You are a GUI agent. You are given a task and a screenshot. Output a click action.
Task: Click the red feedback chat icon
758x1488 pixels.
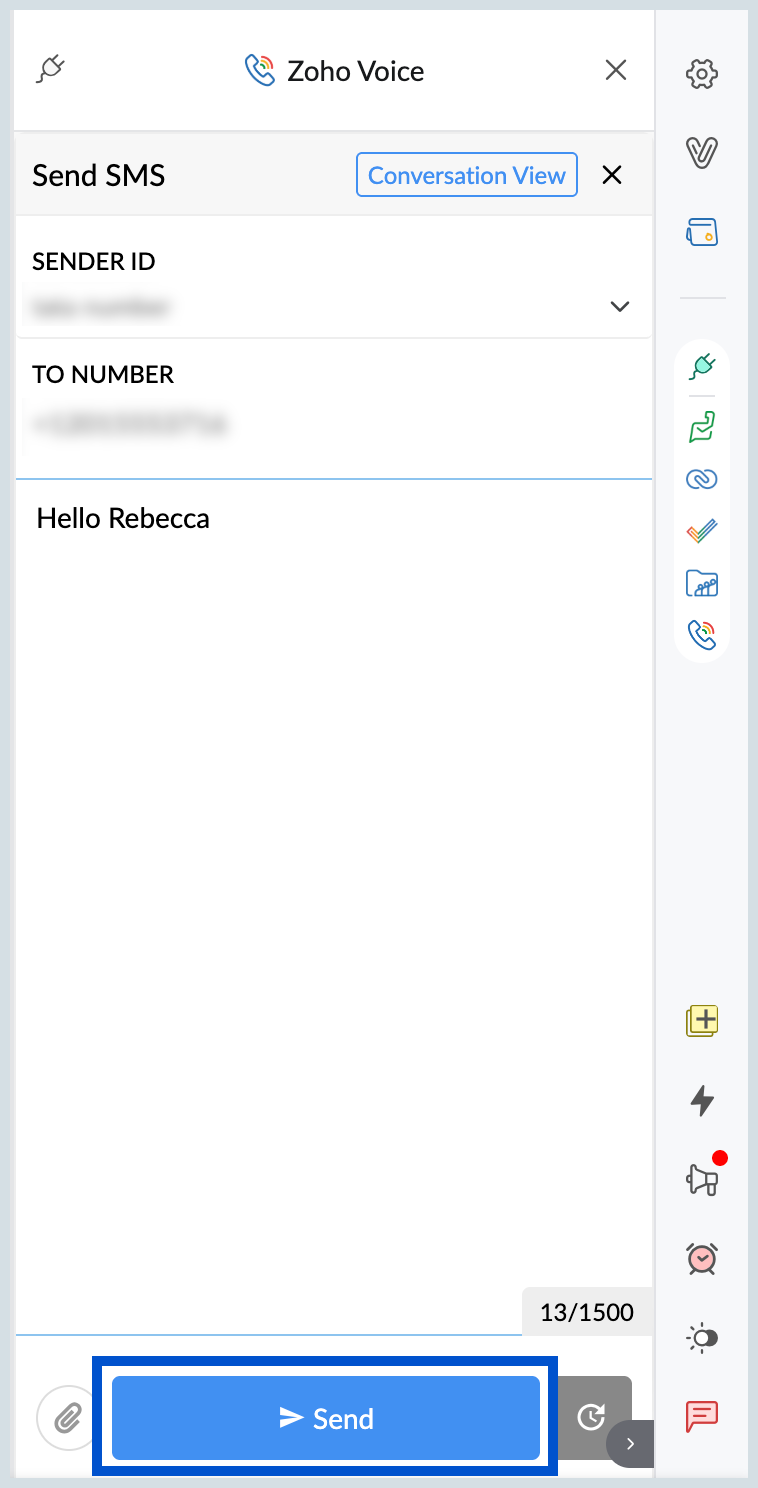click(x=703, y=1416)
